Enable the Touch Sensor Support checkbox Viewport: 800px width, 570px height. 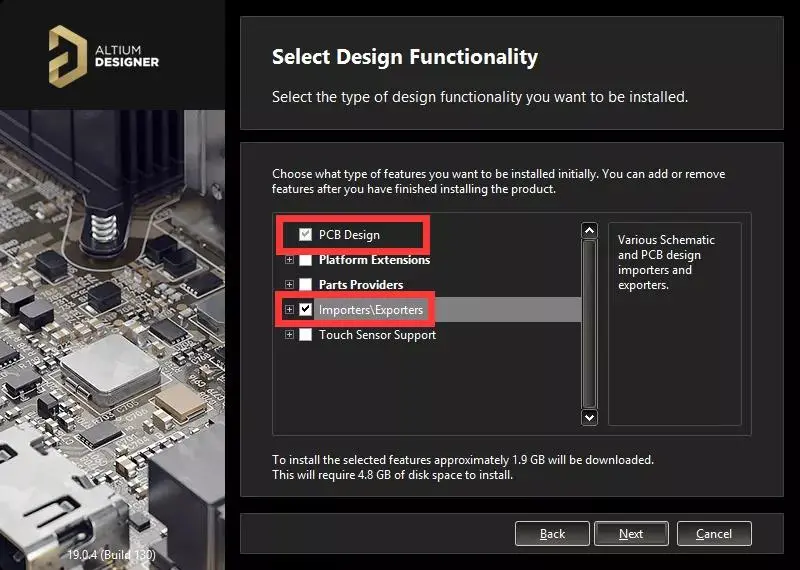coord(305,335)
